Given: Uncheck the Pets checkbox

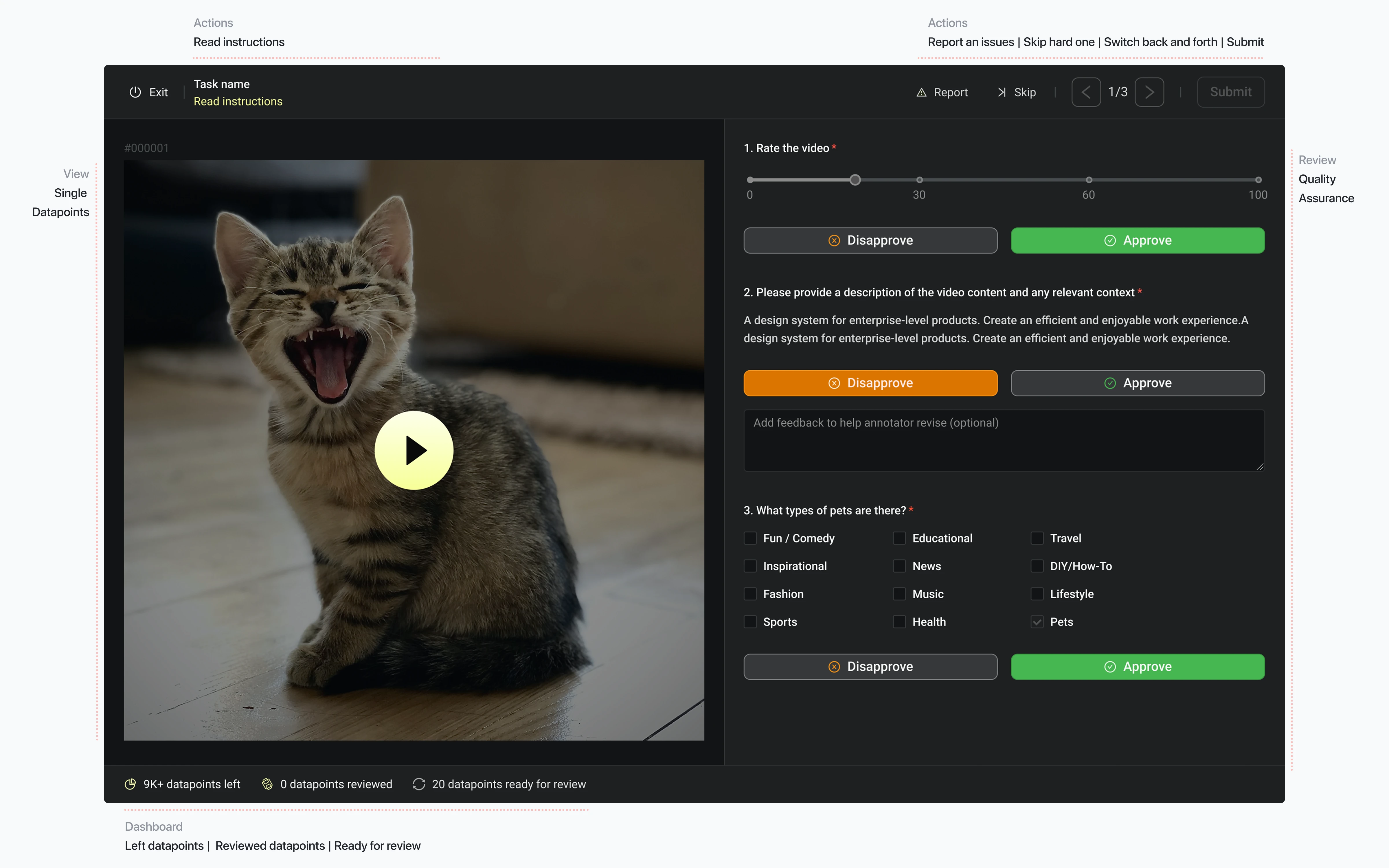Looking at the screenshot, I should 1037,622.
